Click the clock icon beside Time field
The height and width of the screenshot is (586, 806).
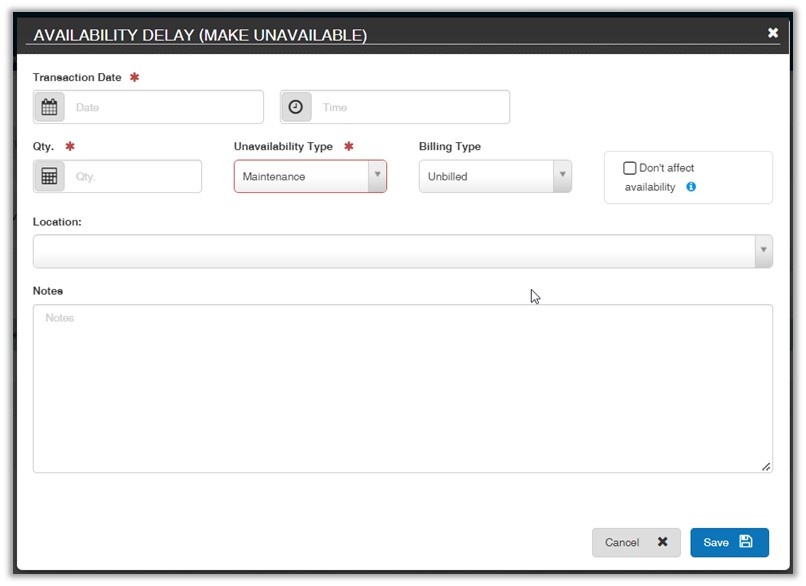[x=296, y=107]
